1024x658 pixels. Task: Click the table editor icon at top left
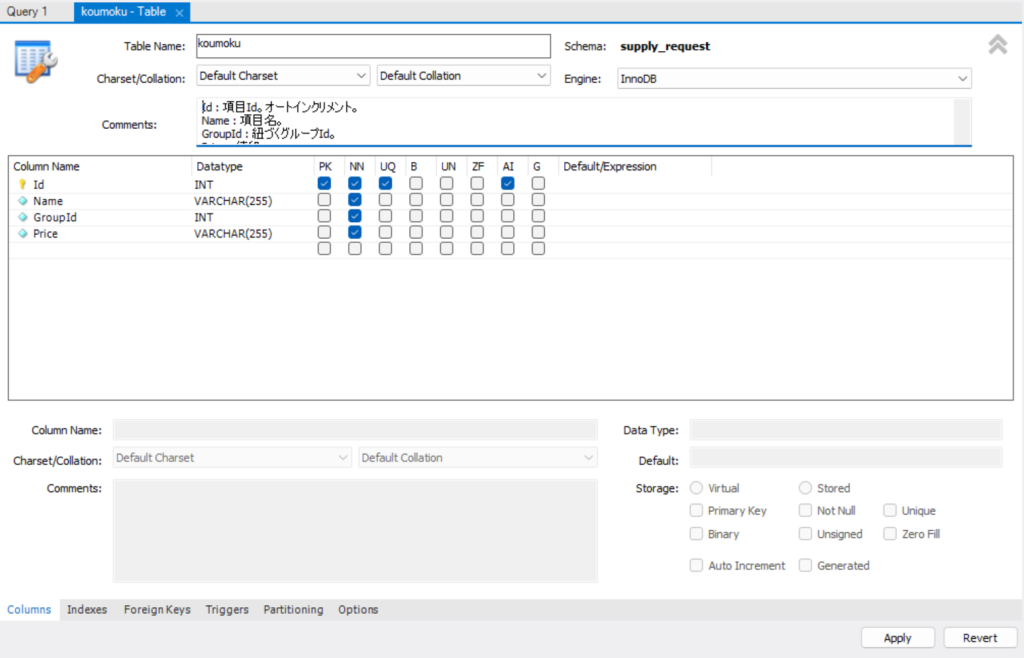(36, 62)
